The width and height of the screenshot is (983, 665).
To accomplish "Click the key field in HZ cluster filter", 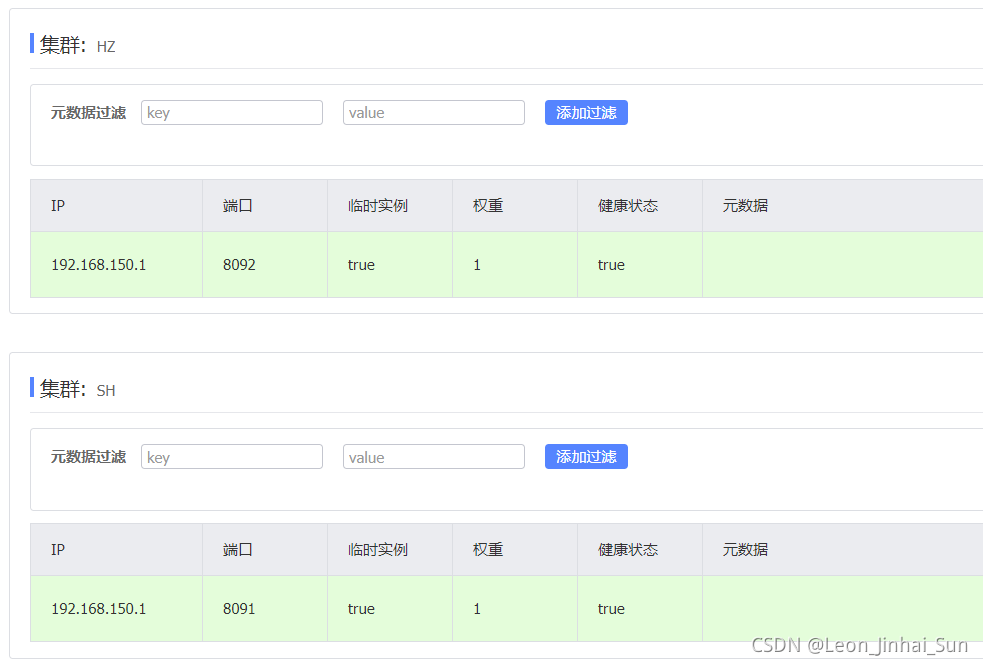I will tap(232, 113).
